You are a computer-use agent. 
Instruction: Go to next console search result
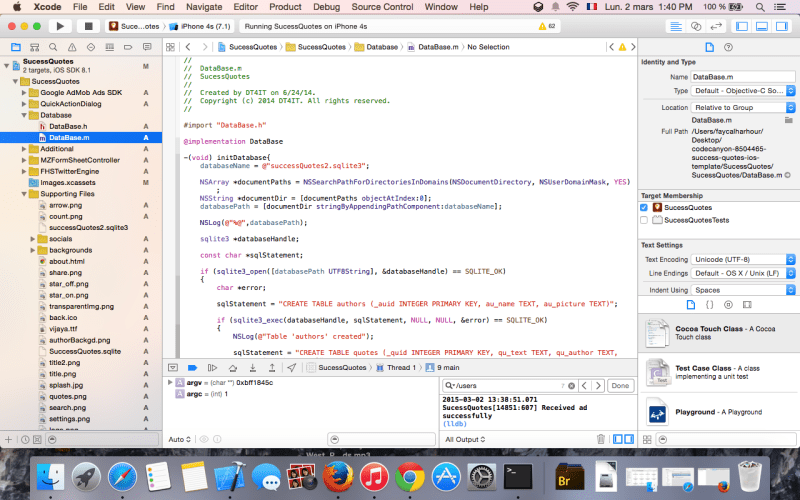598,386
